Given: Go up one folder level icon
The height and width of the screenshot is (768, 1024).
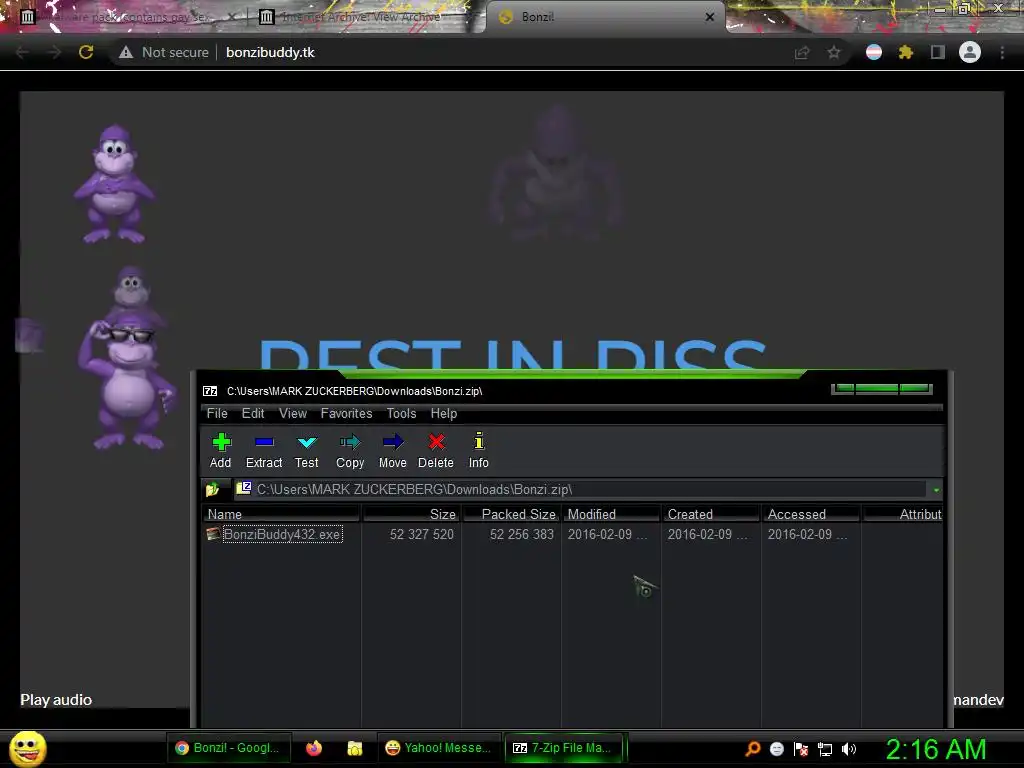Looking at the screenshot, I should click(213, 489).
